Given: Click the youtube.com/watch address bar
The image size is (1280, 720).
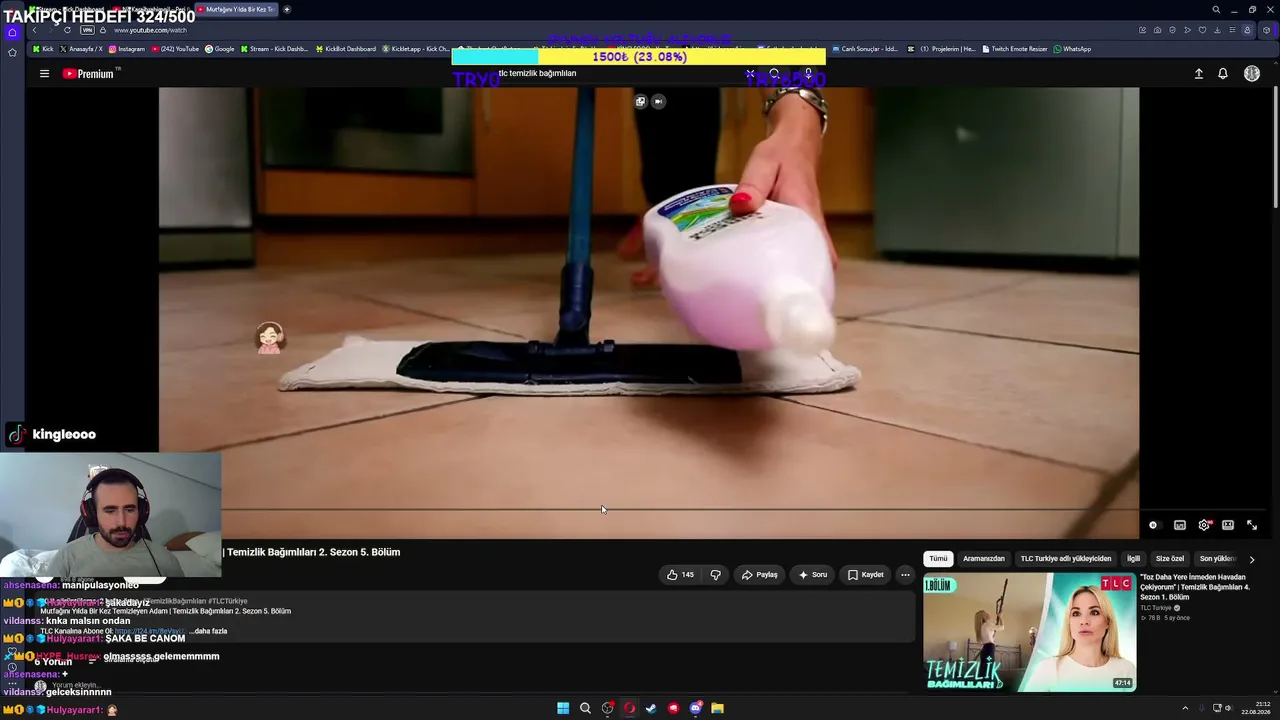Looking at the screenshot, I should (x=150, y=30).
